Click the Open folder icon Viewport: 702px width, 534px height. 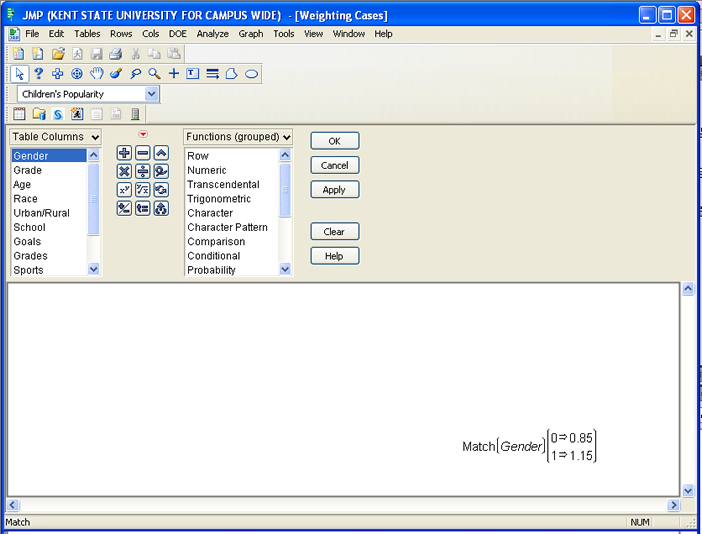point(58,54)
